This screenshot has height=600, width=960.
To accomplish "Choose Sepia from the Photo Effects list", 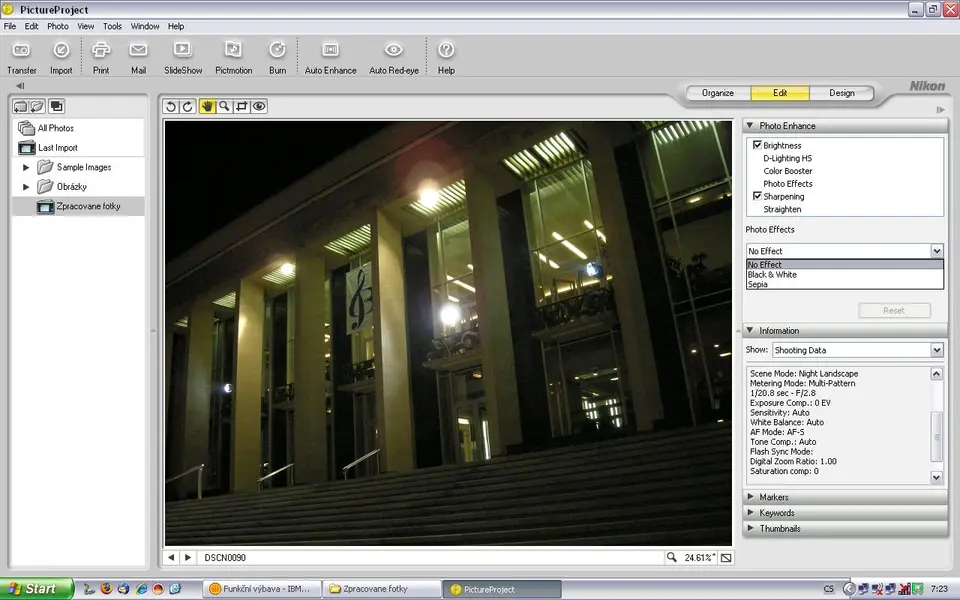I will click(x=758, y=285).
